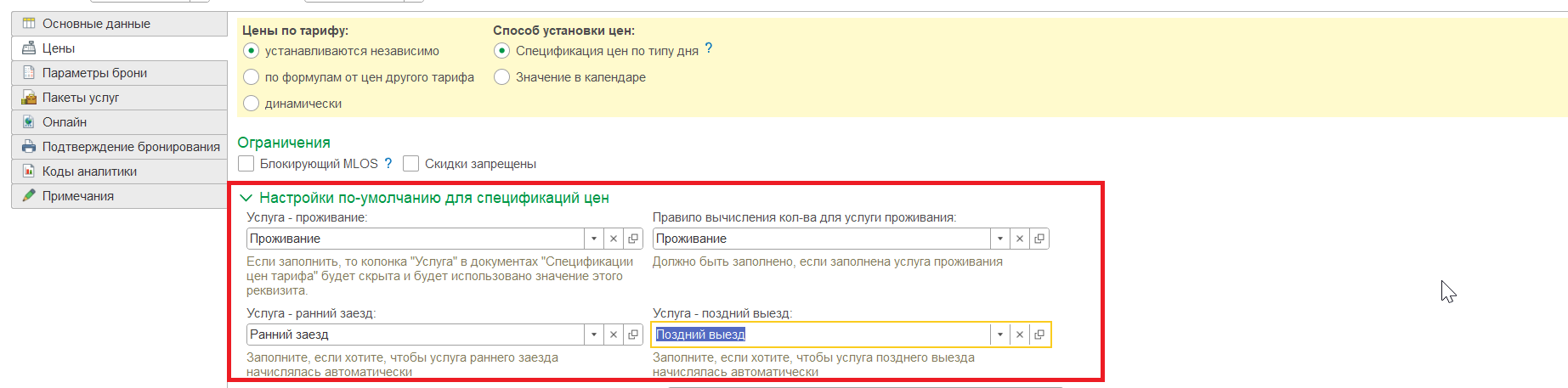Click the Услуга - ранний заезд field
1568x388 pixels.
pos(415,335)
